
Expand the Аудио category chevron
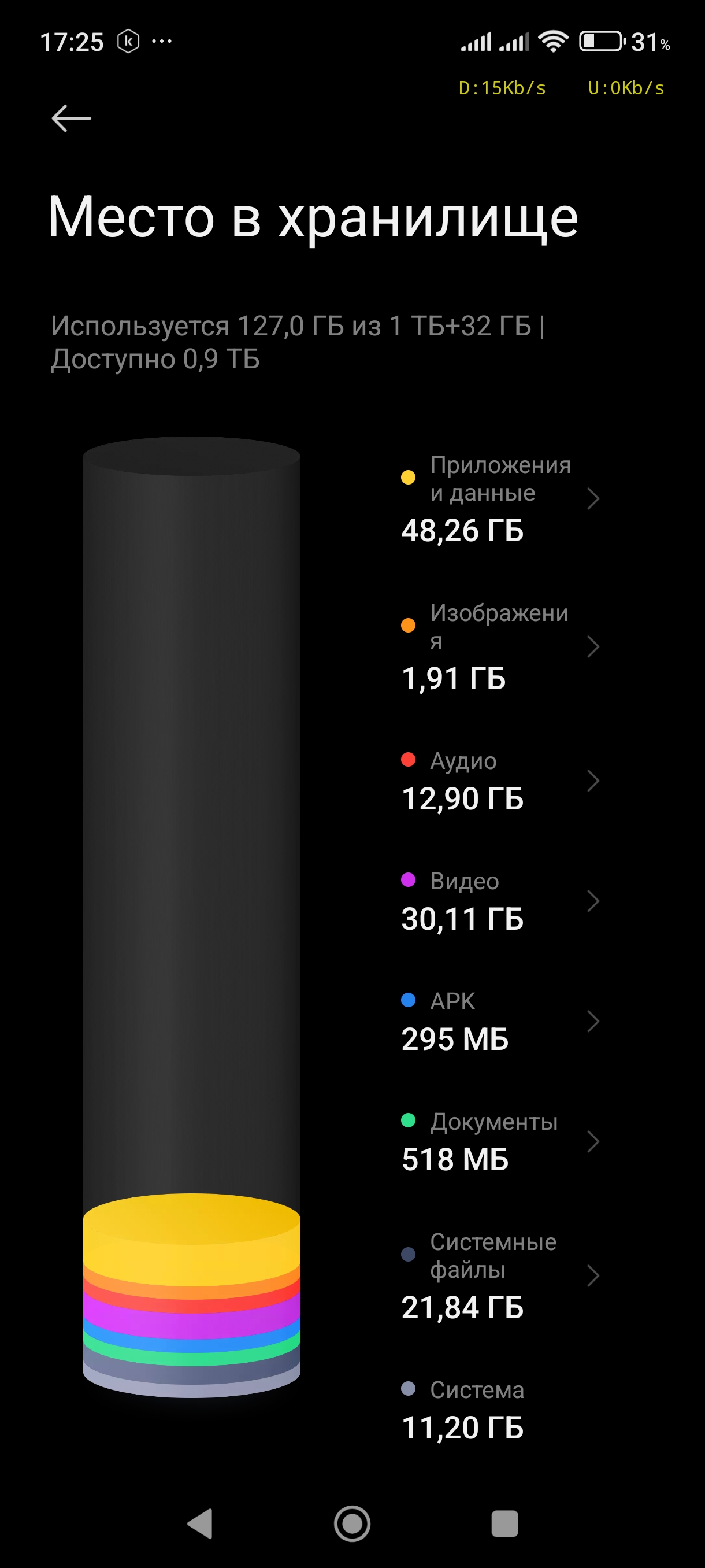(x=593, y=781)
